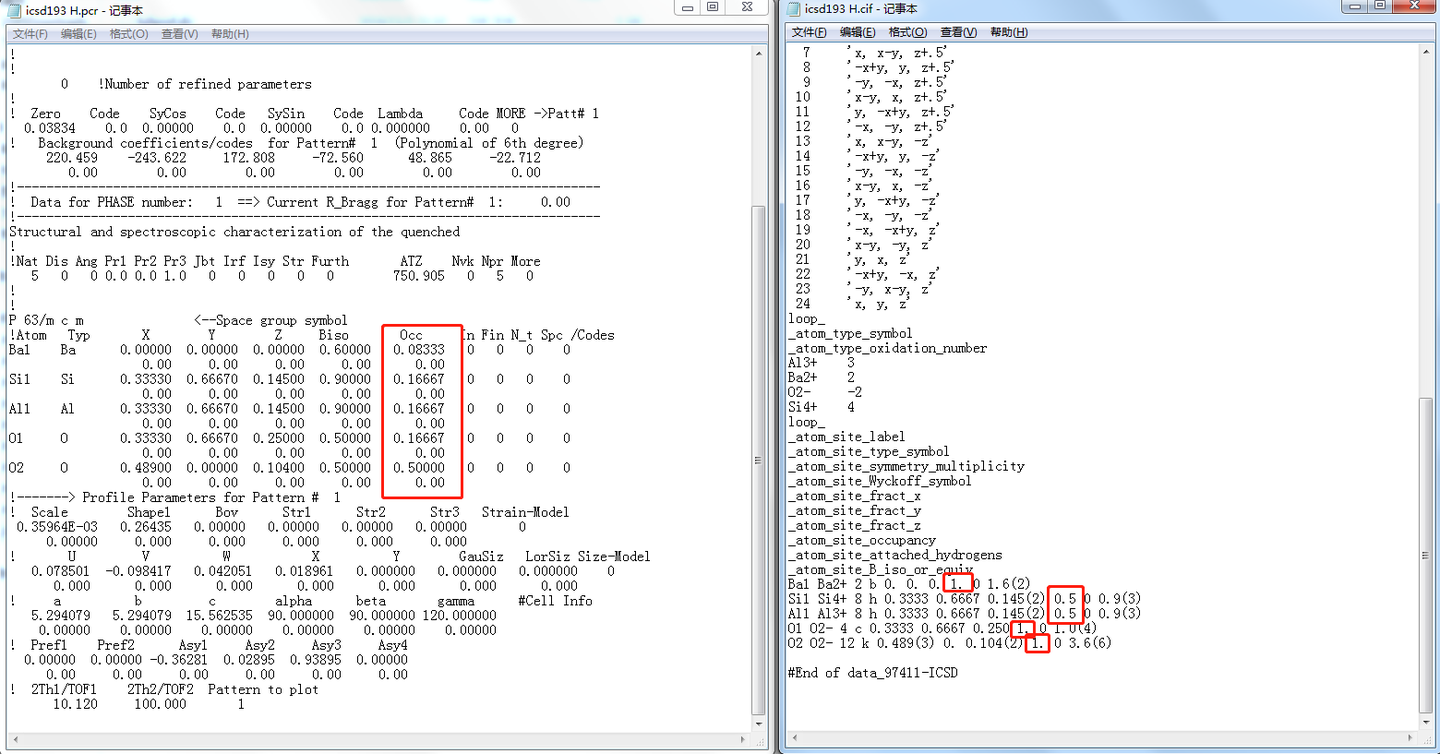Click the 'P 63/m c m' space group text
Image resolution: width=1440 pixels, height=754 pixels.
click(46, 320)
